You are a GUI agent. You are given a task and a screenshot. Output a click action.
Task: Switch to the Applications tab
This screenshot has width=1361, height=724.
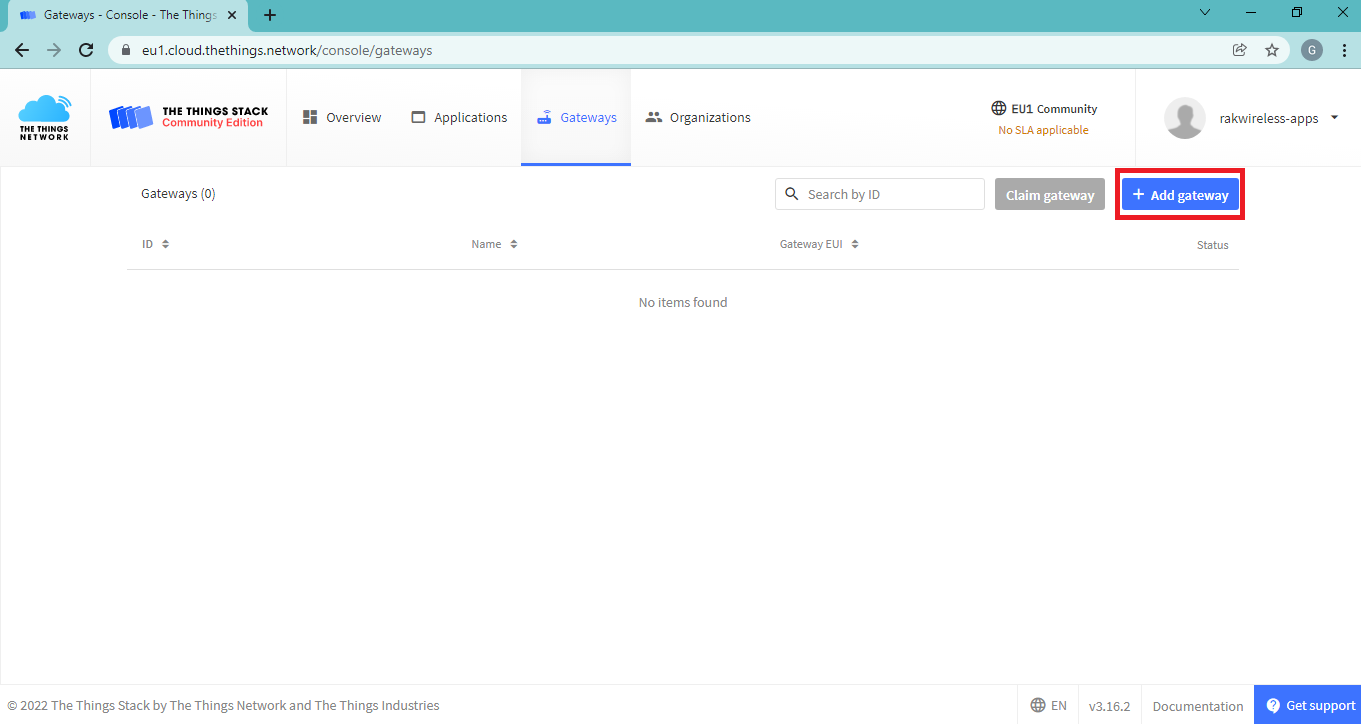coord(459,117)
